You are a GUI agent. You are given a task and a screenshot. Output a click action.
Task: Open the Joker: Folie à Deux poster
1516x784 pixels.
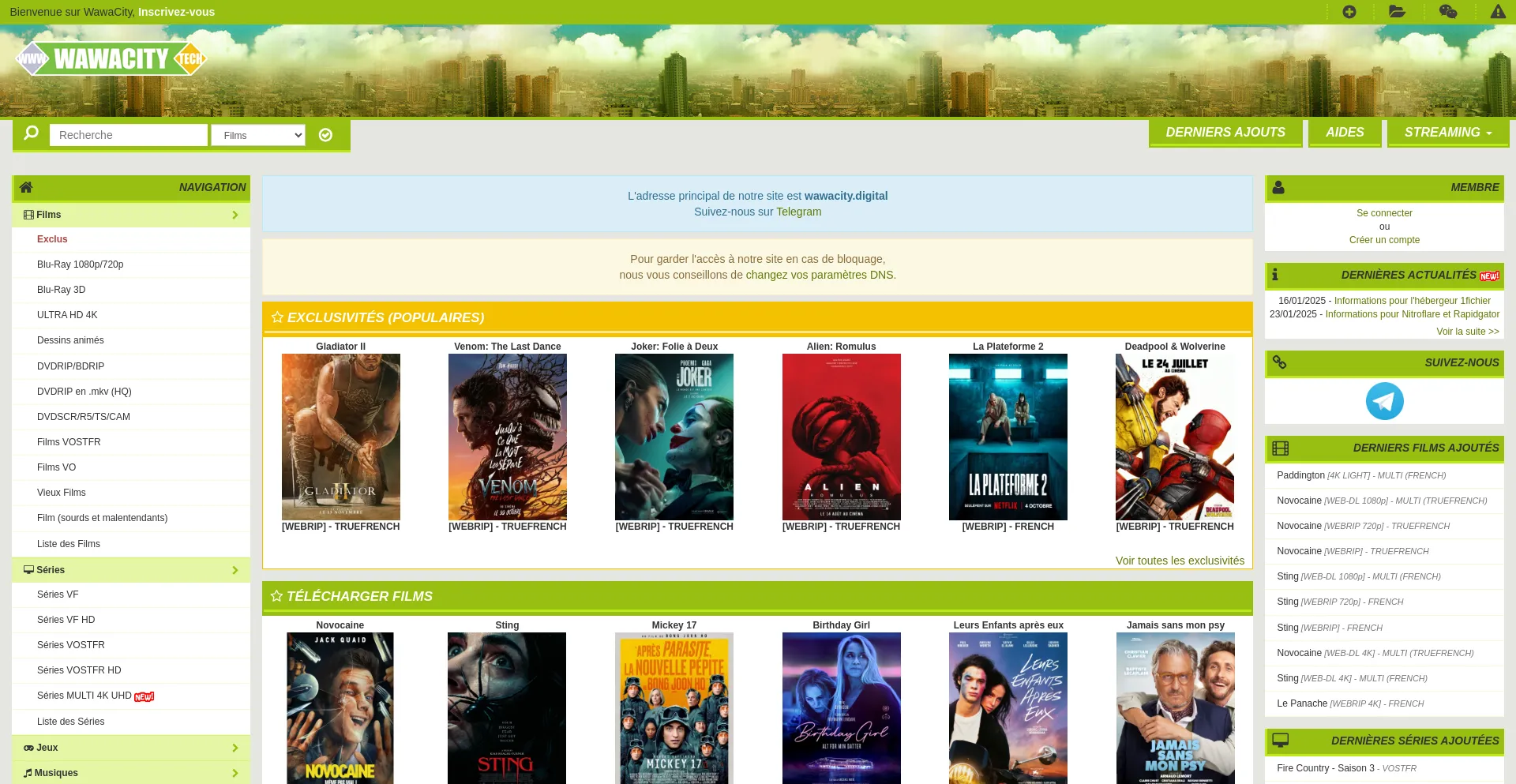point(674,437)
